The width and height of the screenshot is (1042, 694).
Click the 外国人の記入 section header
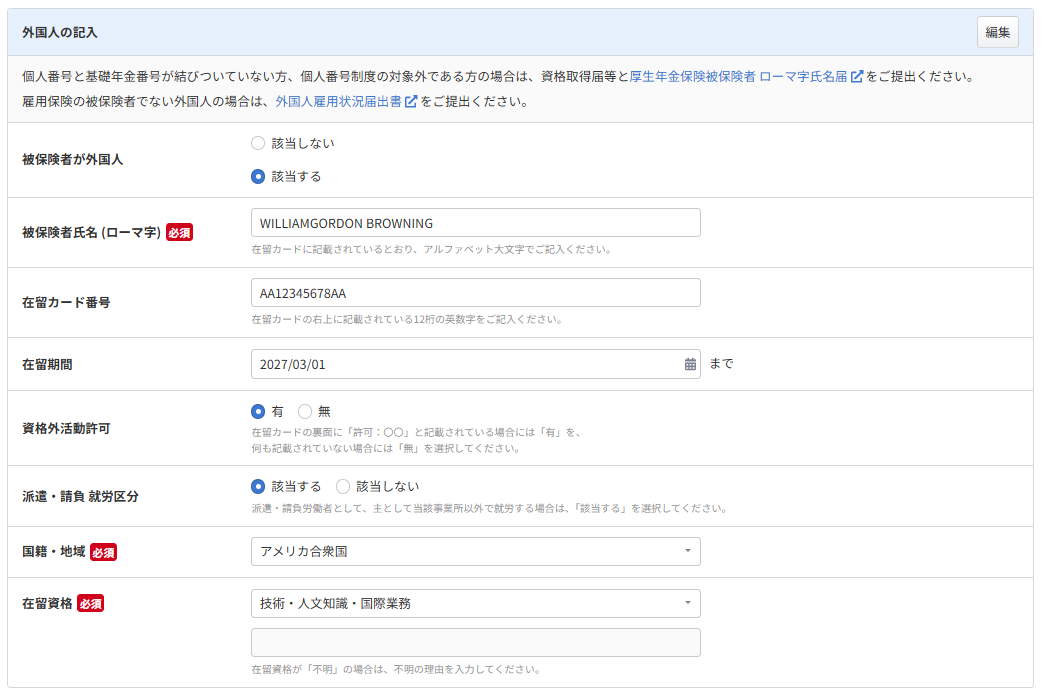point(60,33)
